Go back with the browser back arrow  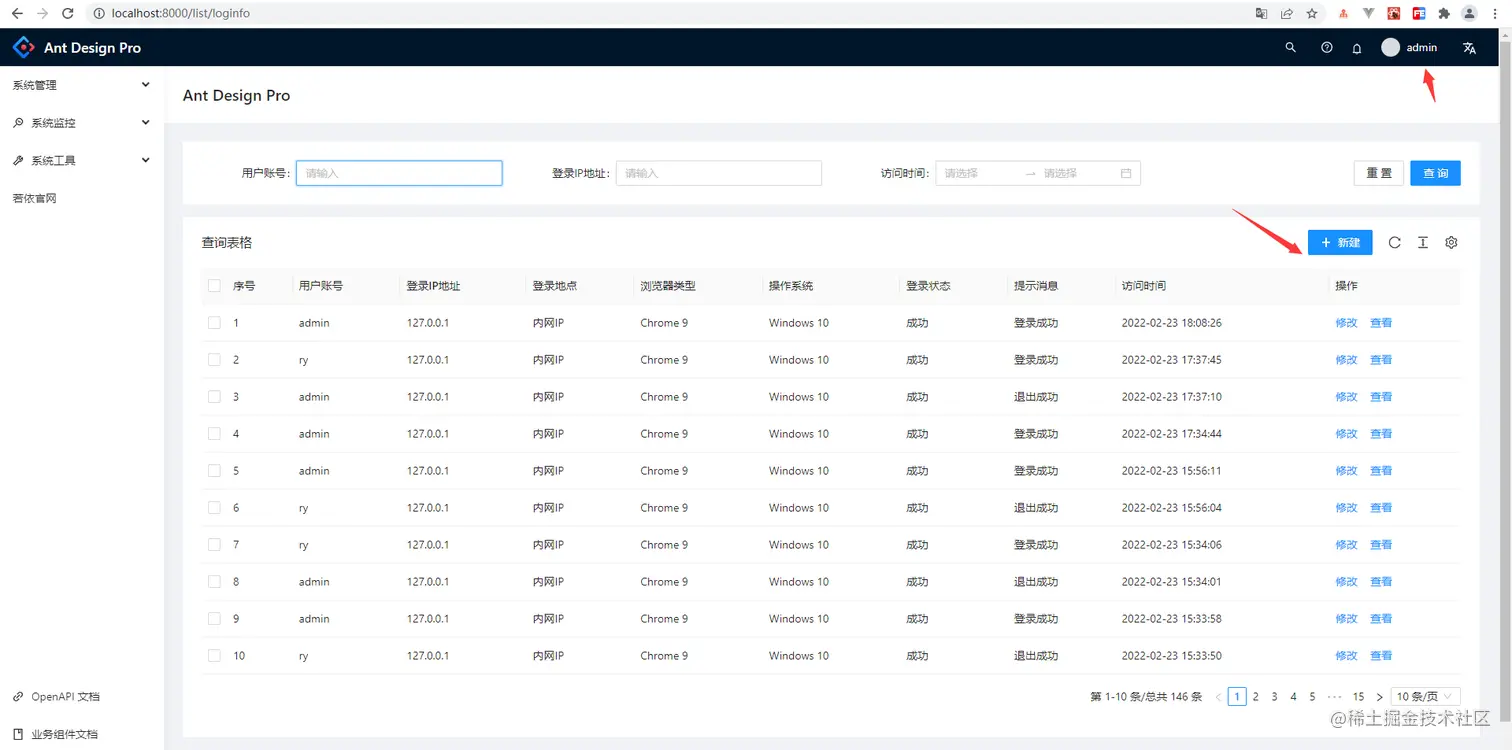17,13
